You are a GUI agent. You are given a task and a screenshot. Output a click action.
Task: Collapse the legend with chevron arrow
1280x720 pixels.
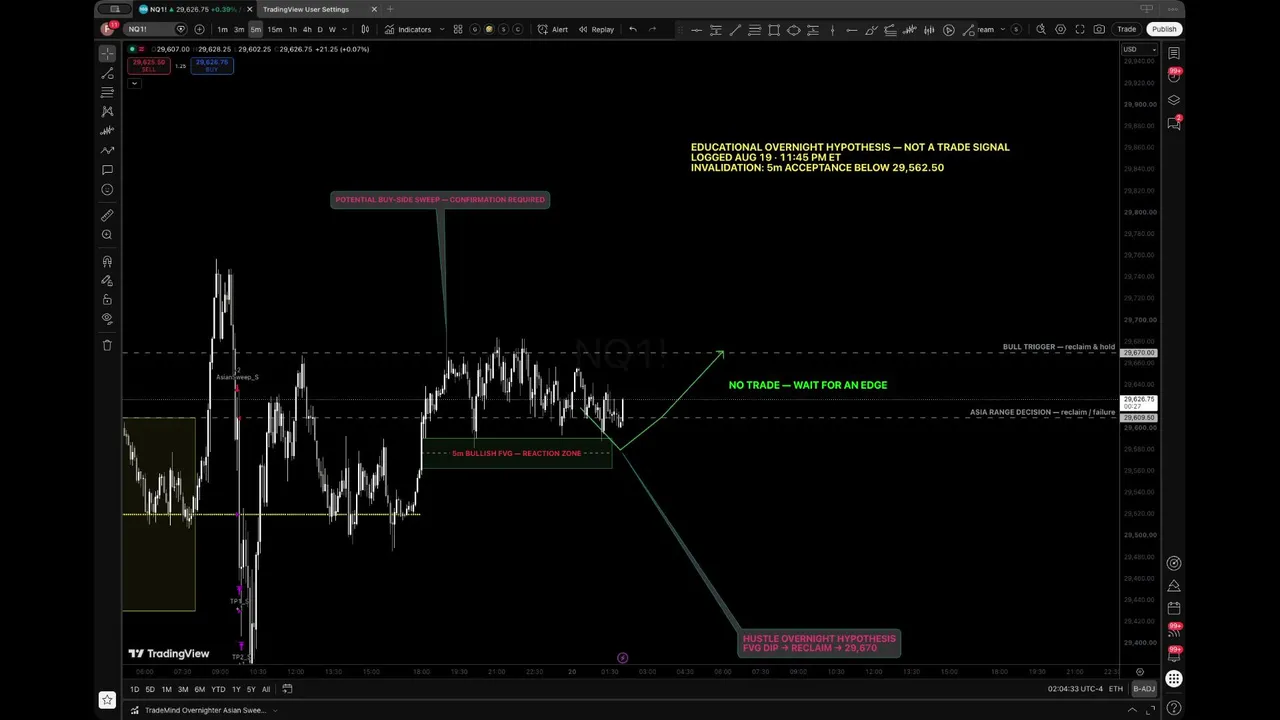pos(134,83)
